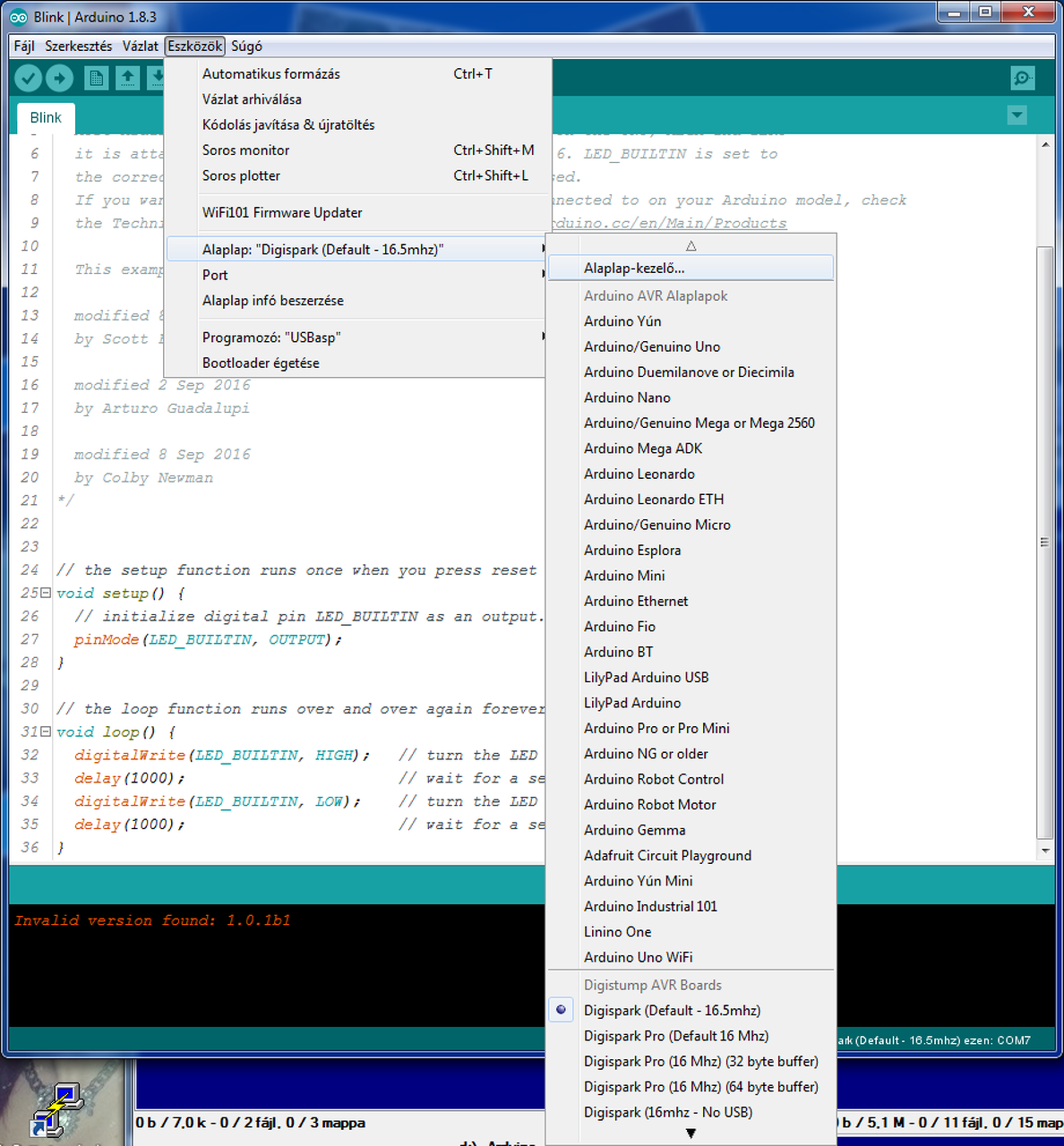Select Digispark Pro (Default 16 Mhz)

[690, 1036]
